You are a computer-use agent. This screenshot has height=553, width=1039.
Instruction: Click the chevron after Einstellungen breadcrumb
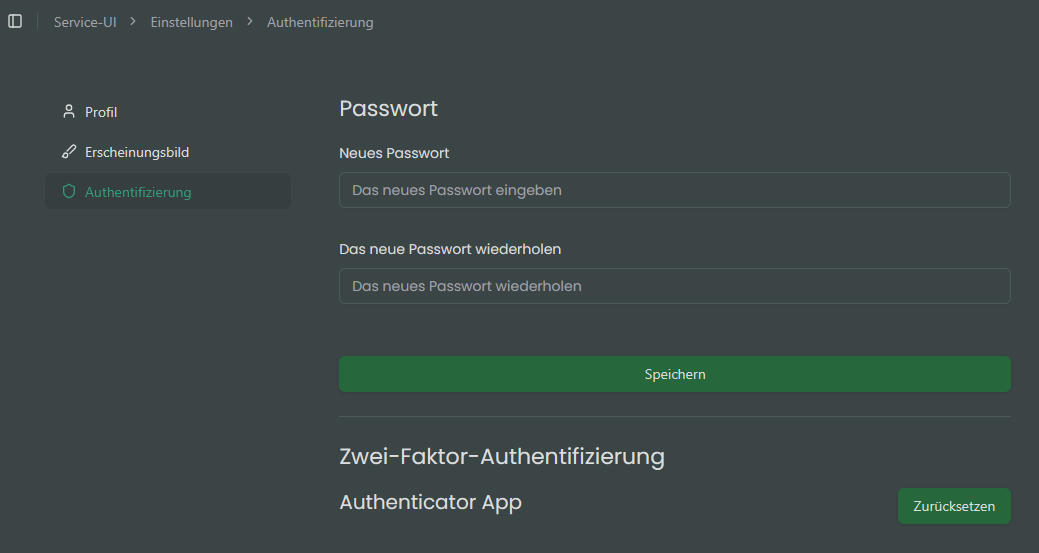click(249, 21)
